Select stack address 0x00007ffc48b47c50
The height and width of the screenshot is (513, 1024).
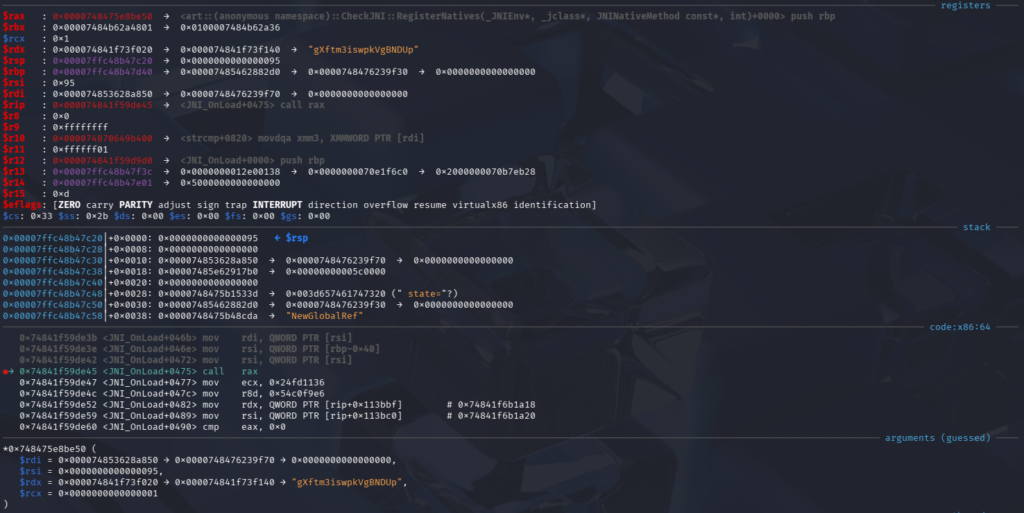[53, 305]
